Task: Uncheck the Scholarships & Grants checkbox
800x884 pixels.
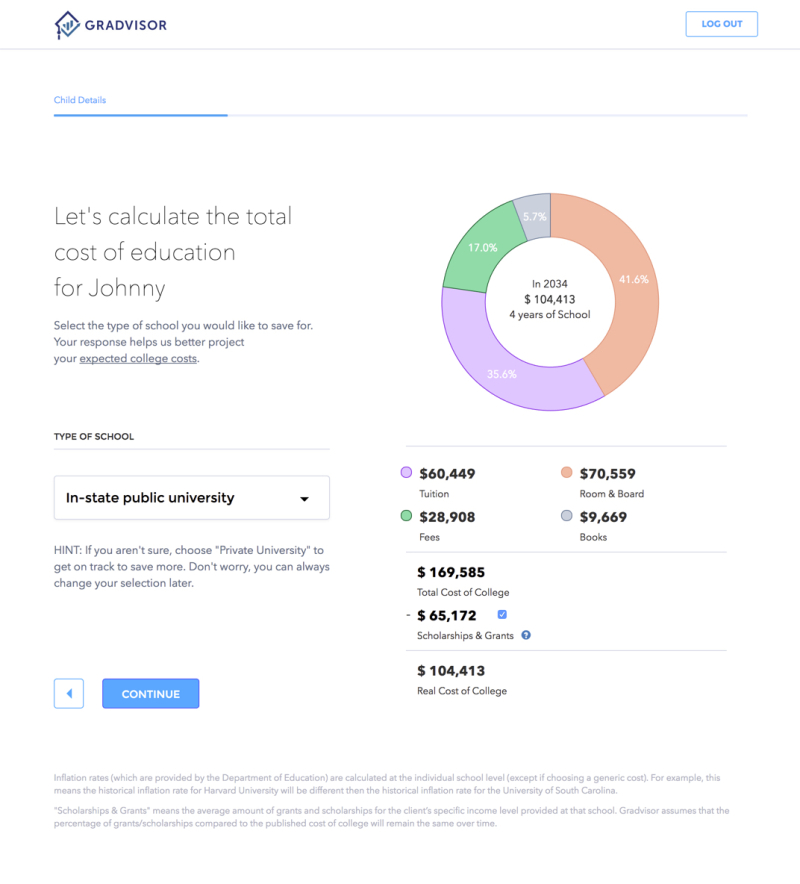Action: point(502,615)
